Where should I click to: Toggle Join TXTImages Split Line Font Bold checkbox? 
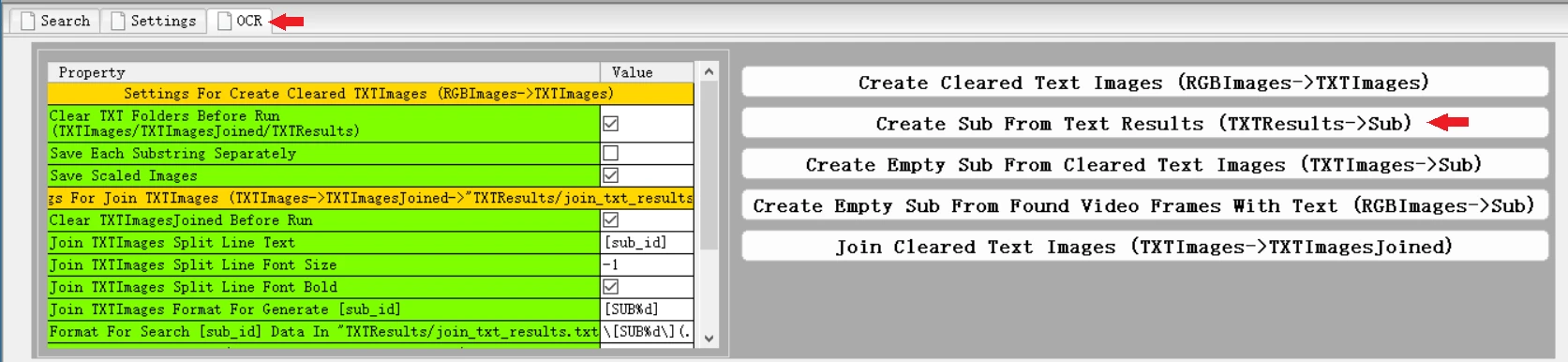pos(611,287)
